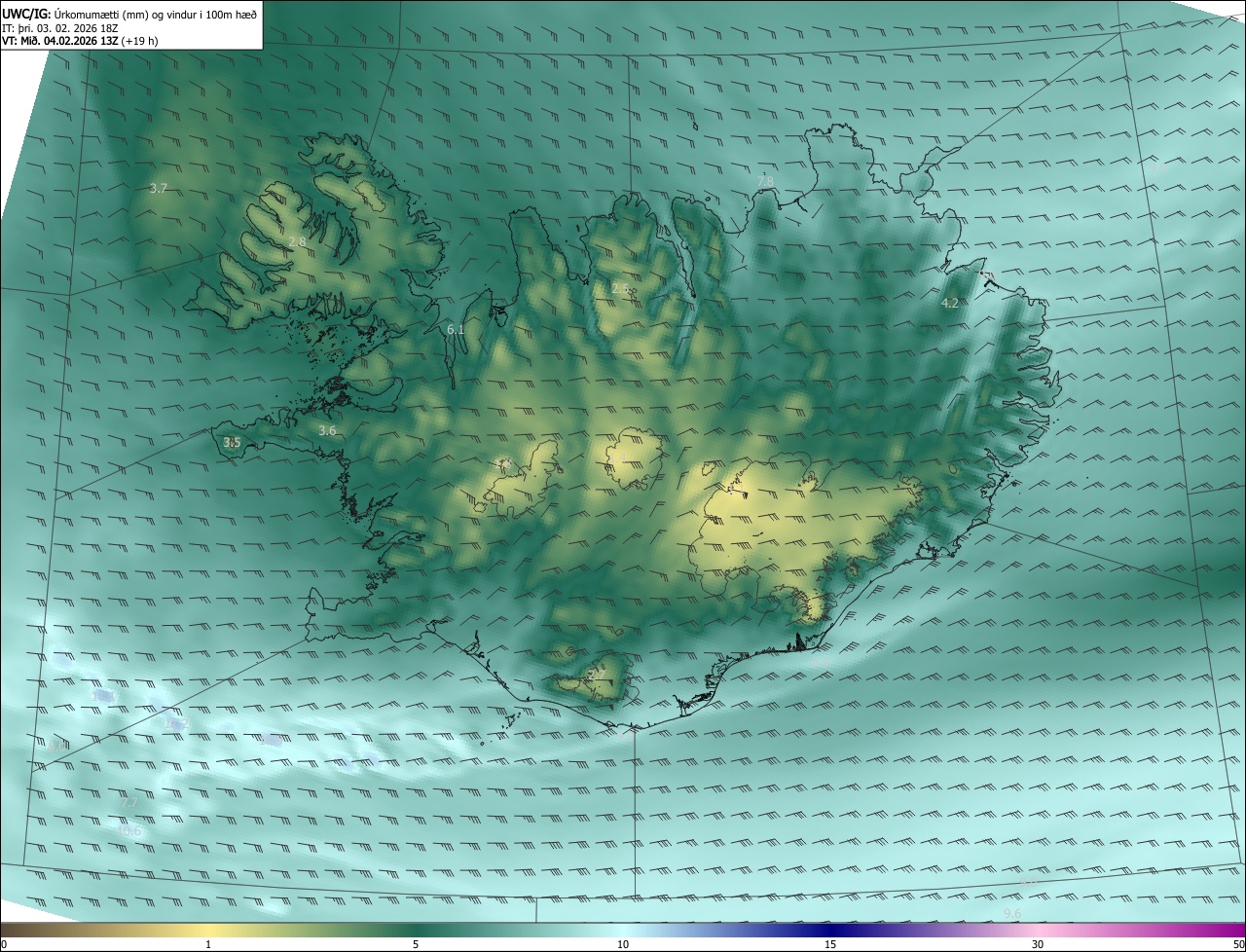Click the 5 tick on the color scale
This screenshot has width=1246, height=952.
click(x=416, y=944)
